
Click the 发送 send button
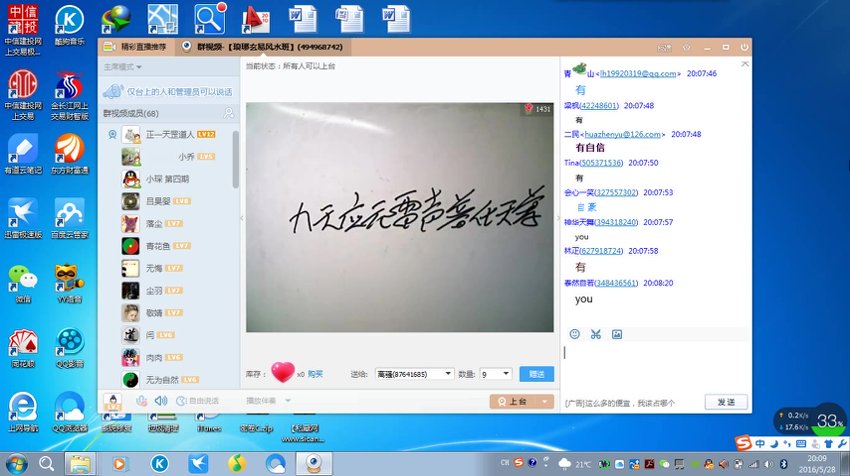click(726, 402)
